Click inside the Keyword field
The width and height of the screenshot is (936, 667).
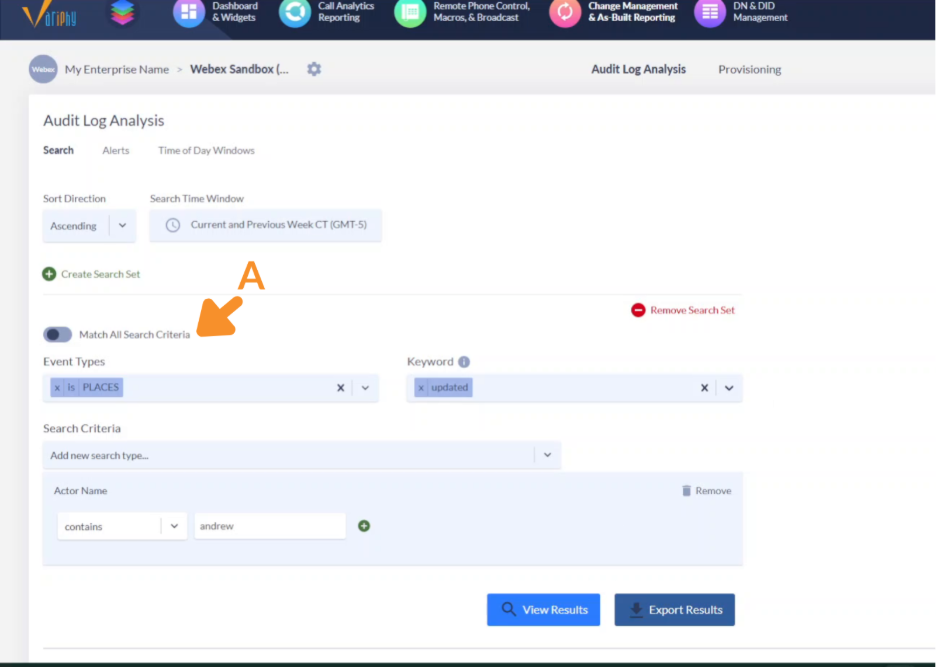tap(574, 388)
